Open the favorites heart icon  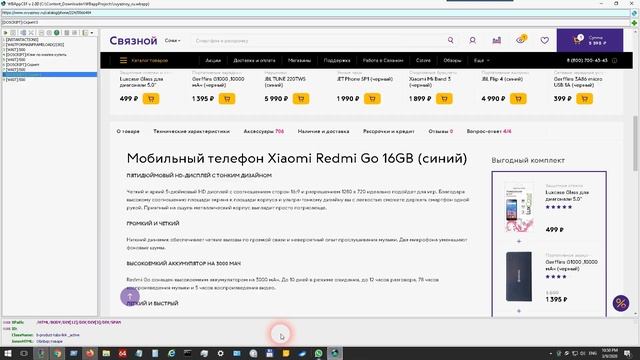(544, 40)
